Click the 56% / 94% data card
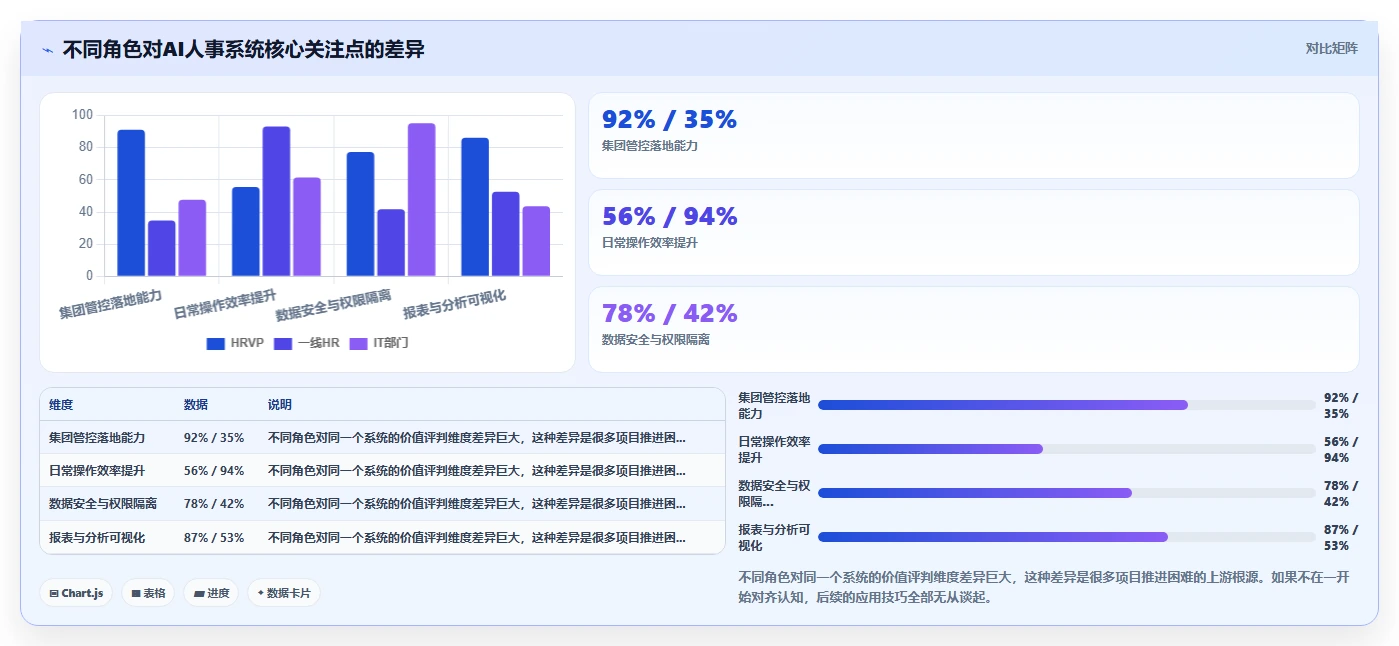 tap(973, 232)
